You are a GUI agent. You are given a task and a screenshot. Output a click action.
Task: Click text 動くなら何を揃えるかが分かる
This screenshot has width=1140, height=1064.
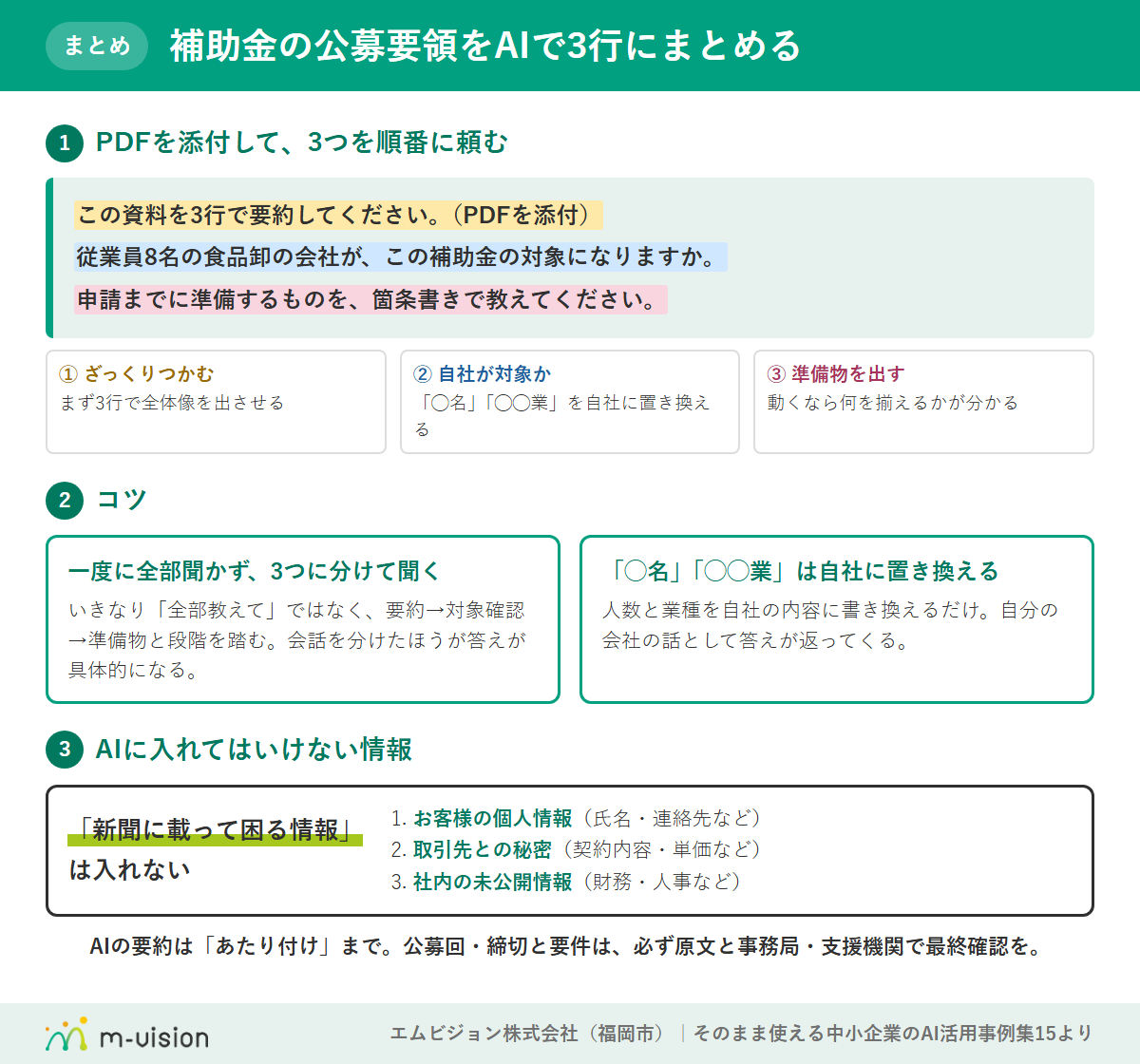(x=893, y=403)
